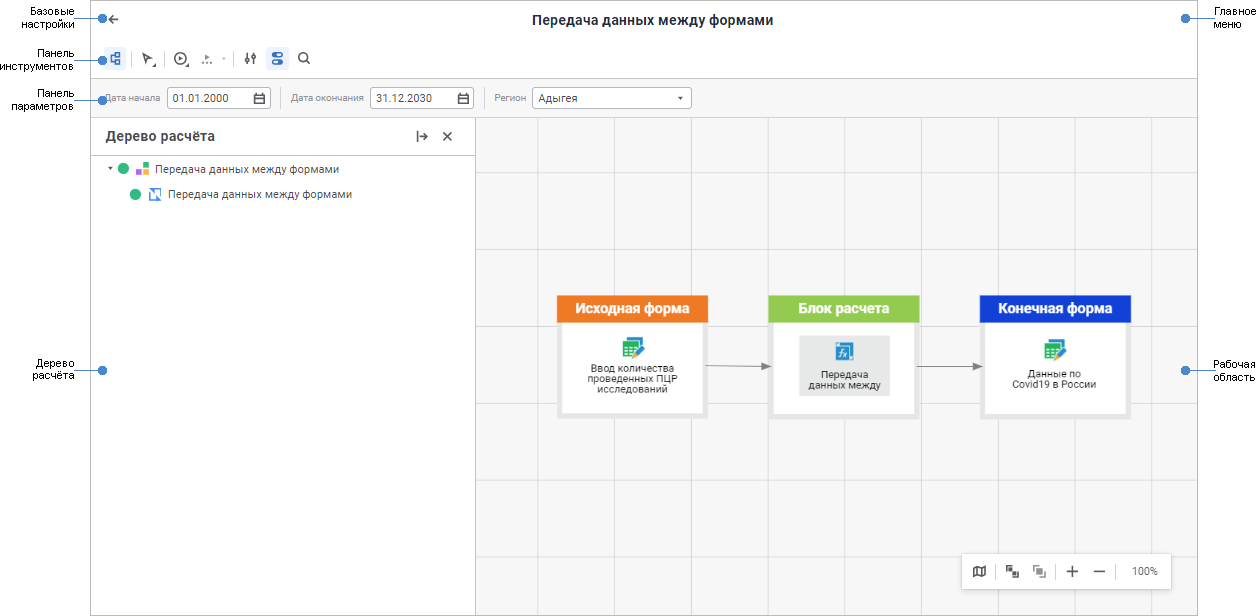Viewport: 1256px width, 616px height.
Task: Collapse the root tree node Передача данных
Action: [110, 169]
